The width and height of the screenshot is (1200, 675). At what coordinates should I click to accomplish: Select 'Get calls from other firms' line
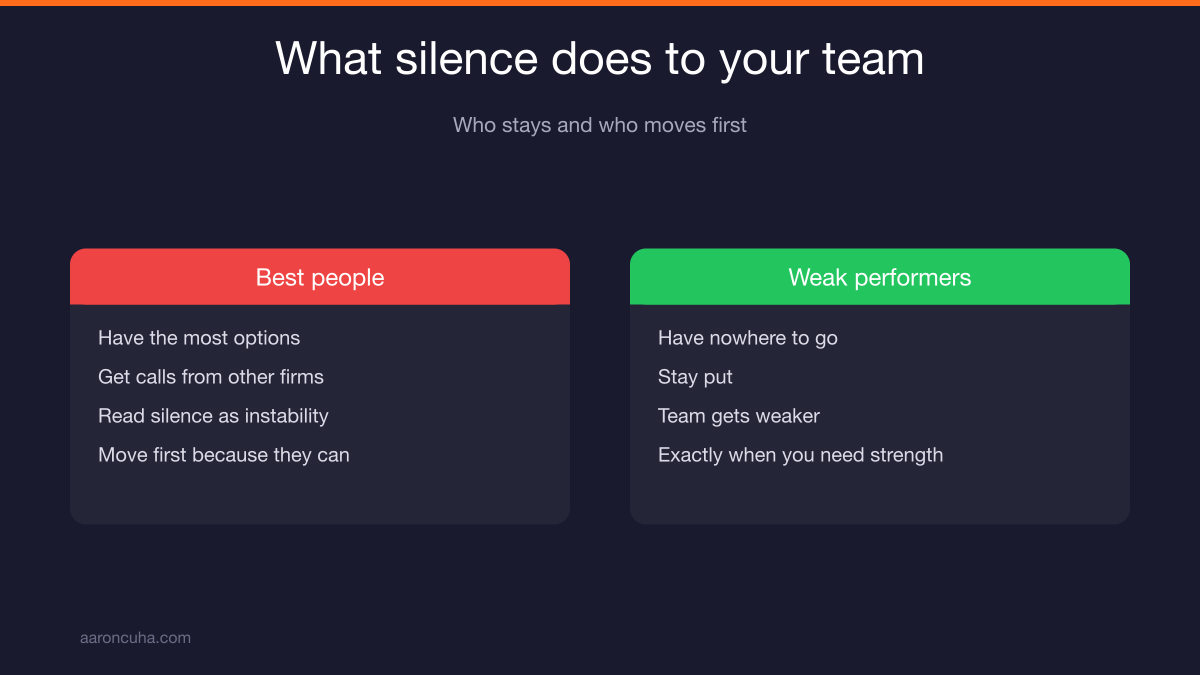tap(211, 377)
